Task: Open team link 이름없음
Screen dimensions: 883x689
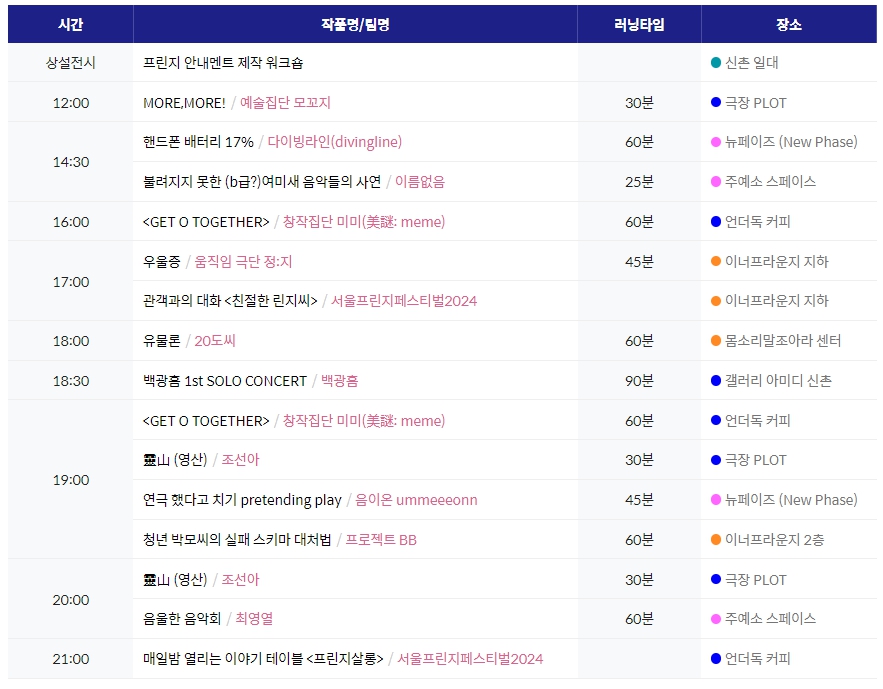Action: [x=420, y=182]
